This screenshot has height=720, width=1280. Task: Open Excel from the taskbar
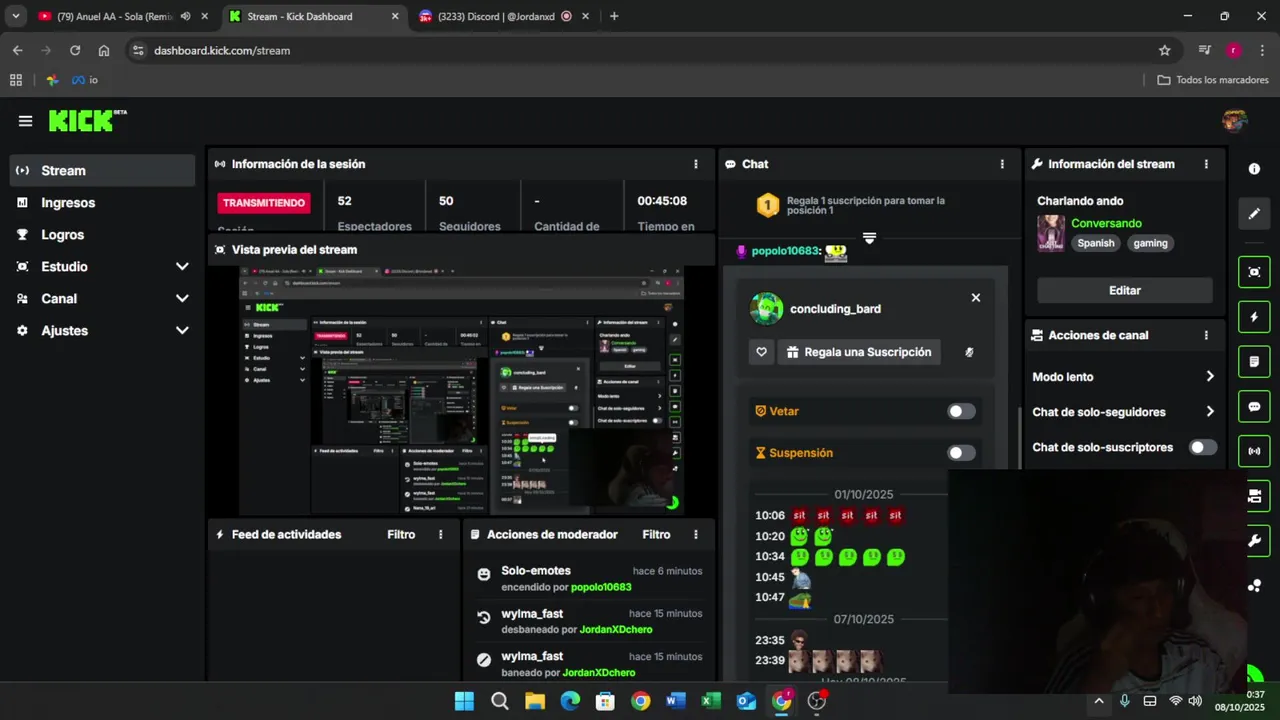coord(711,701)
